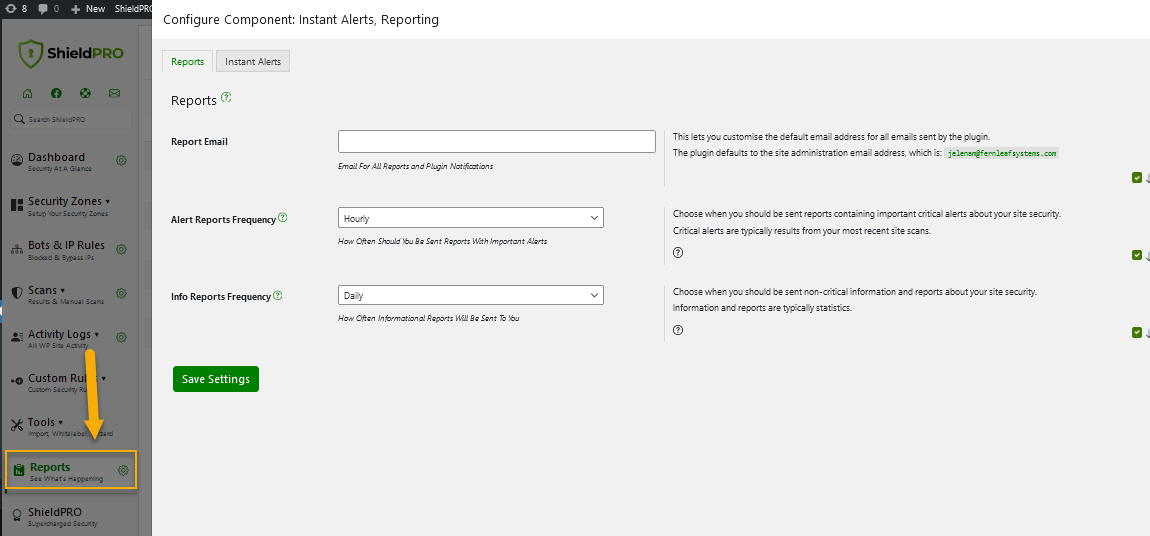Expand Scans submenu caret
The height and width of the screenshot is (536, 1150).
[62, 290]
